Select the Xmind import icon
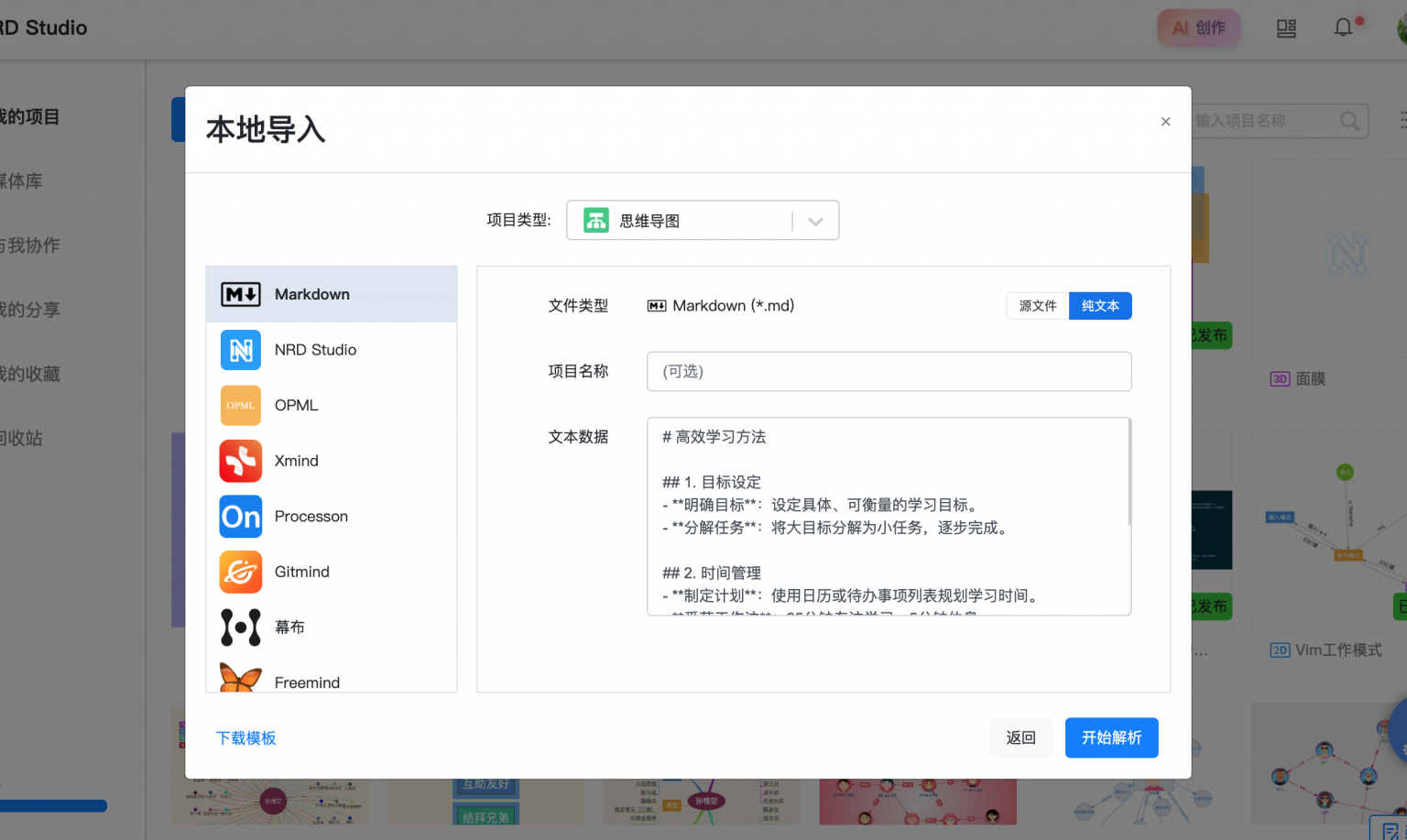 click(x=240, y=461)
